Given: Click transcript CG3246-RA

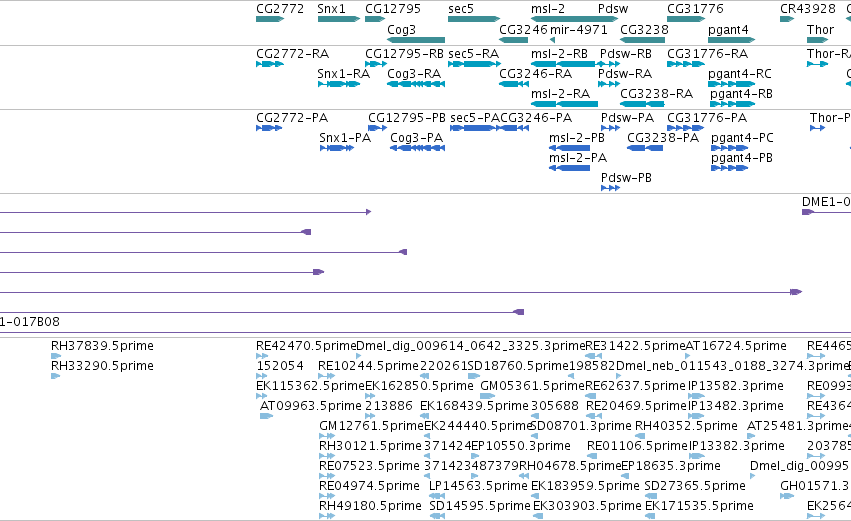Looking at the screenshot, I should tap(535, 74).
